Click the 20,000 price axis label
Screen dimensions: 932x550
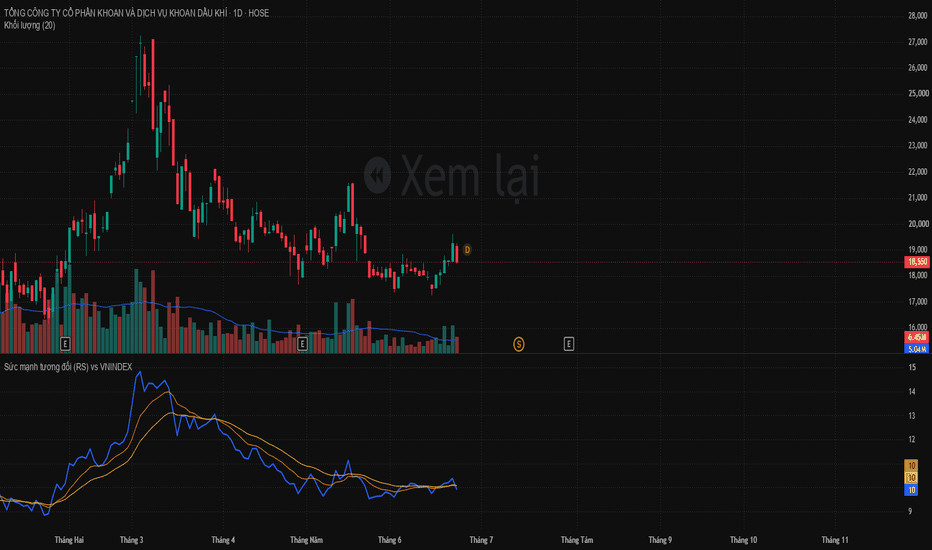[918, 224]
